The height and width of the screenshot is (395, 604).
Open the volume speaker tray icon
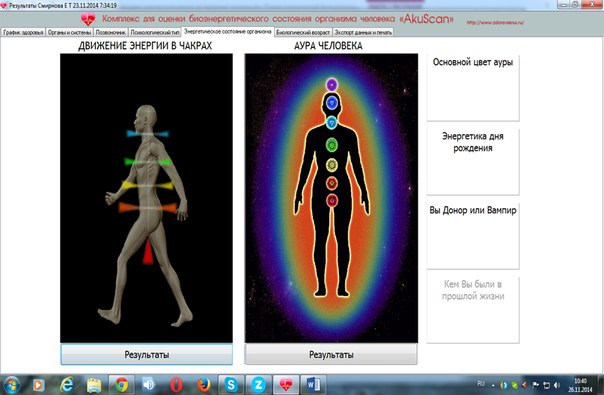click(557, 385)
